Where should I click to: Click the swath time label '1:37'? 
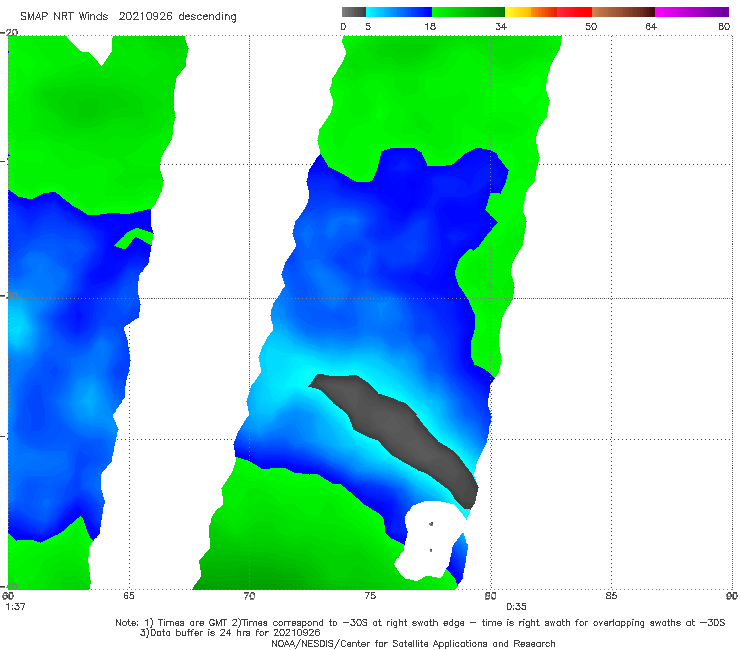coord(15,607)
